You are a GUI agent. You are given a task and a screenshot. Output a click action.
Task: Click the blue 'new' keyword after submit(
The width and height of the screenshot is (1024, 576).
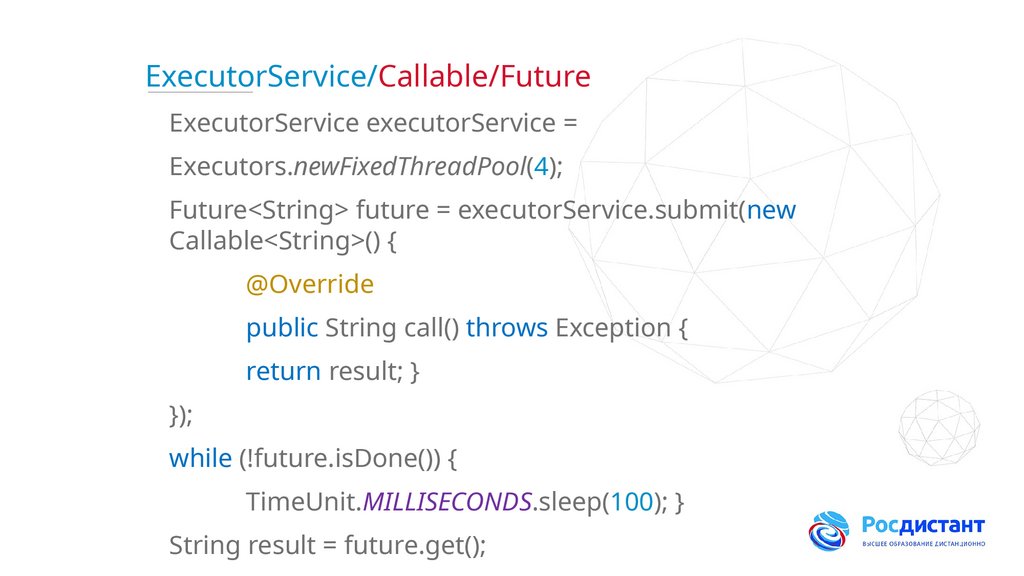click(x=772, y=211)
